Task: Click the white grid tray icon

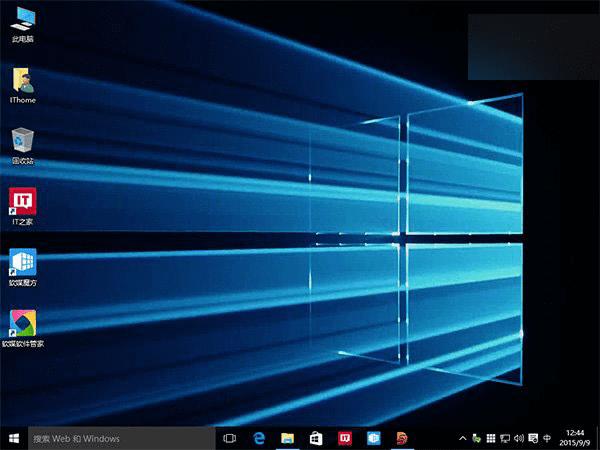Action: [x=491, y=439]
